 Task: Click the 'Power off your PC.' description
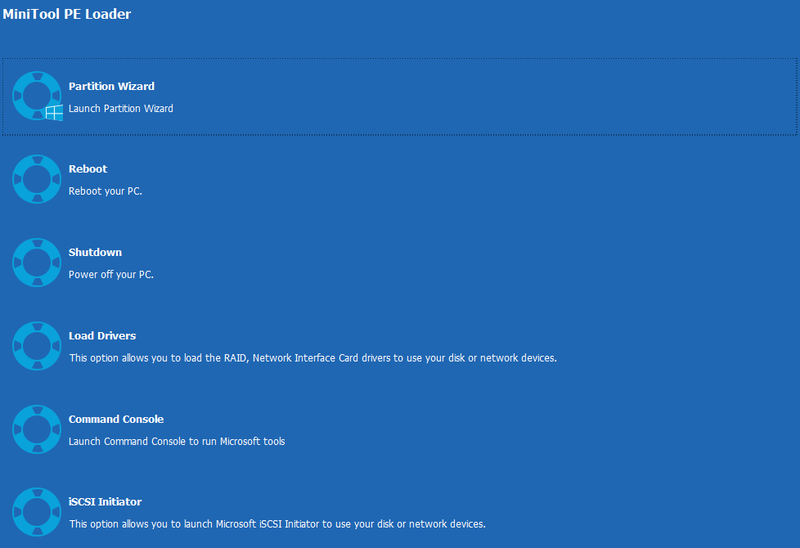[111, 275]
